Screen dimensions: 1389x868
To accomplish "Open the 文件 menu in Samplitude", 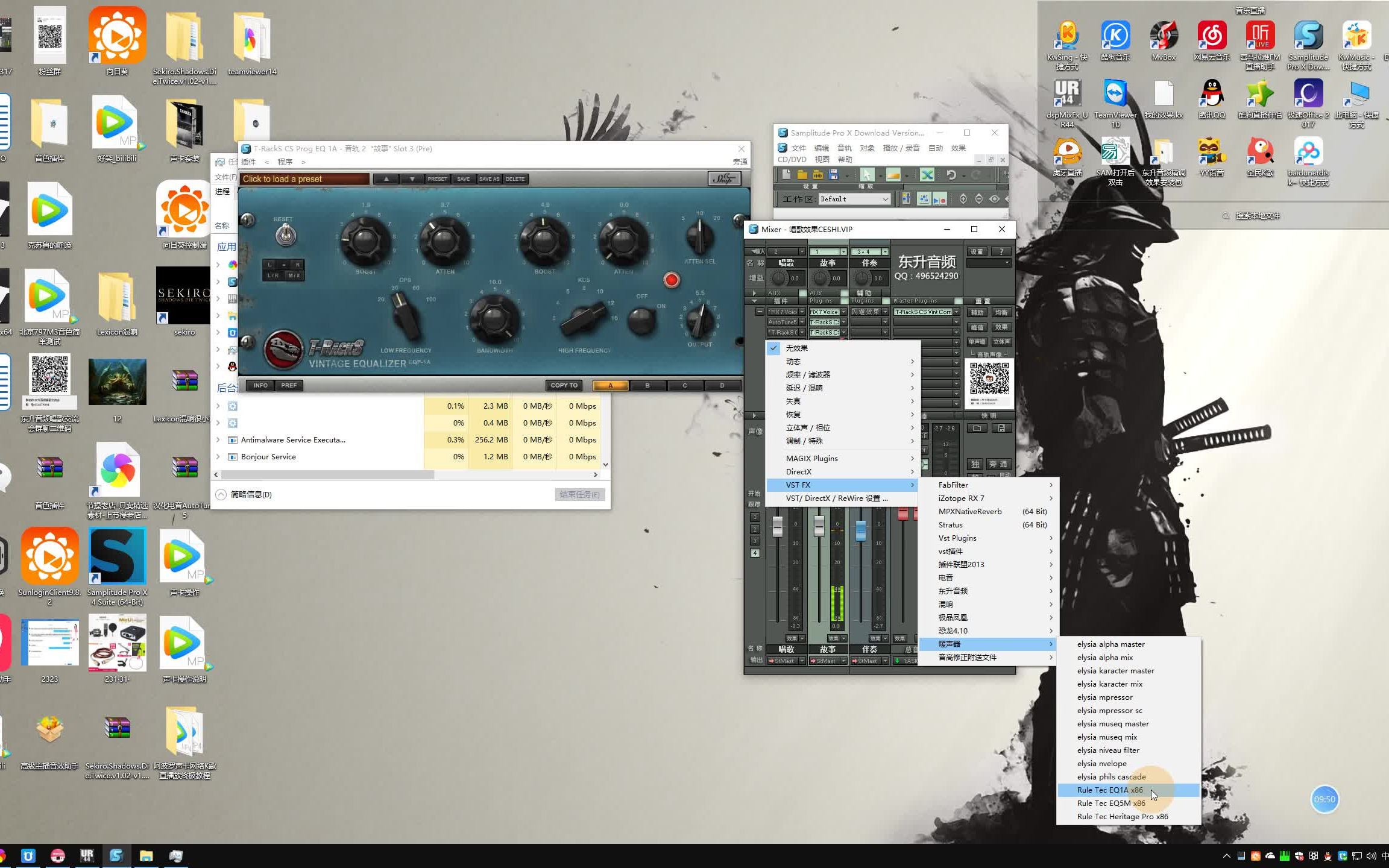I will pos(799,148).
